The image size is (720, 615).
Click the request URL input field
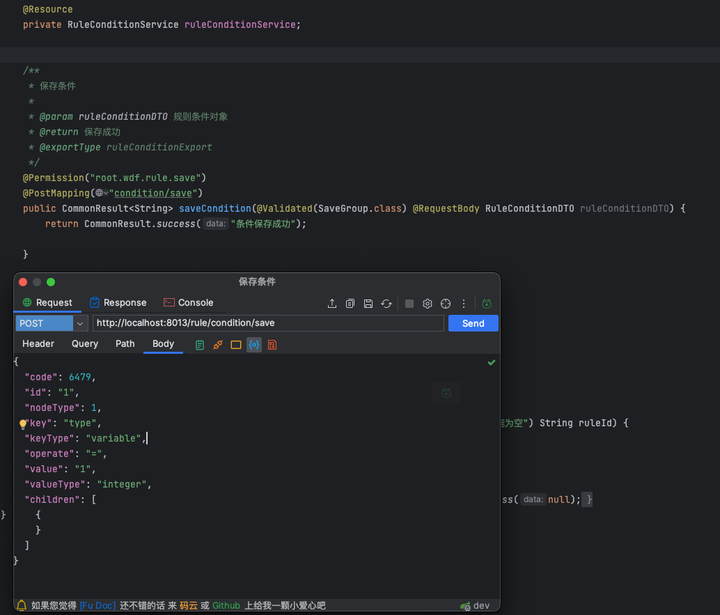click(268, 323)
